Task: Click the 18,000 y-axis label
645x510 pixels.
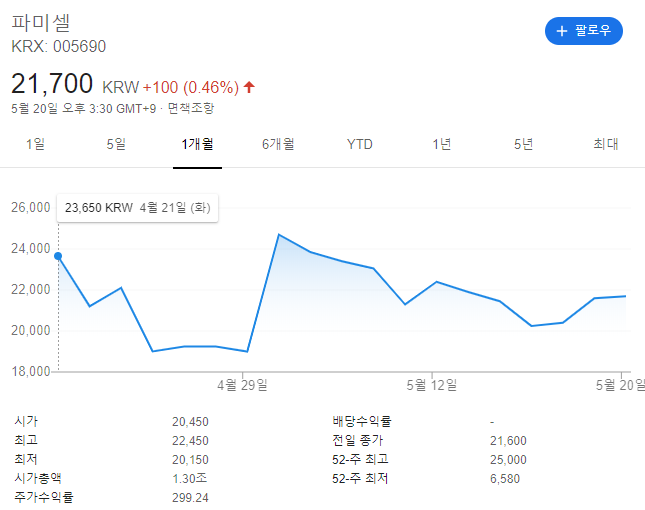Action: click(x=30, y=371)
